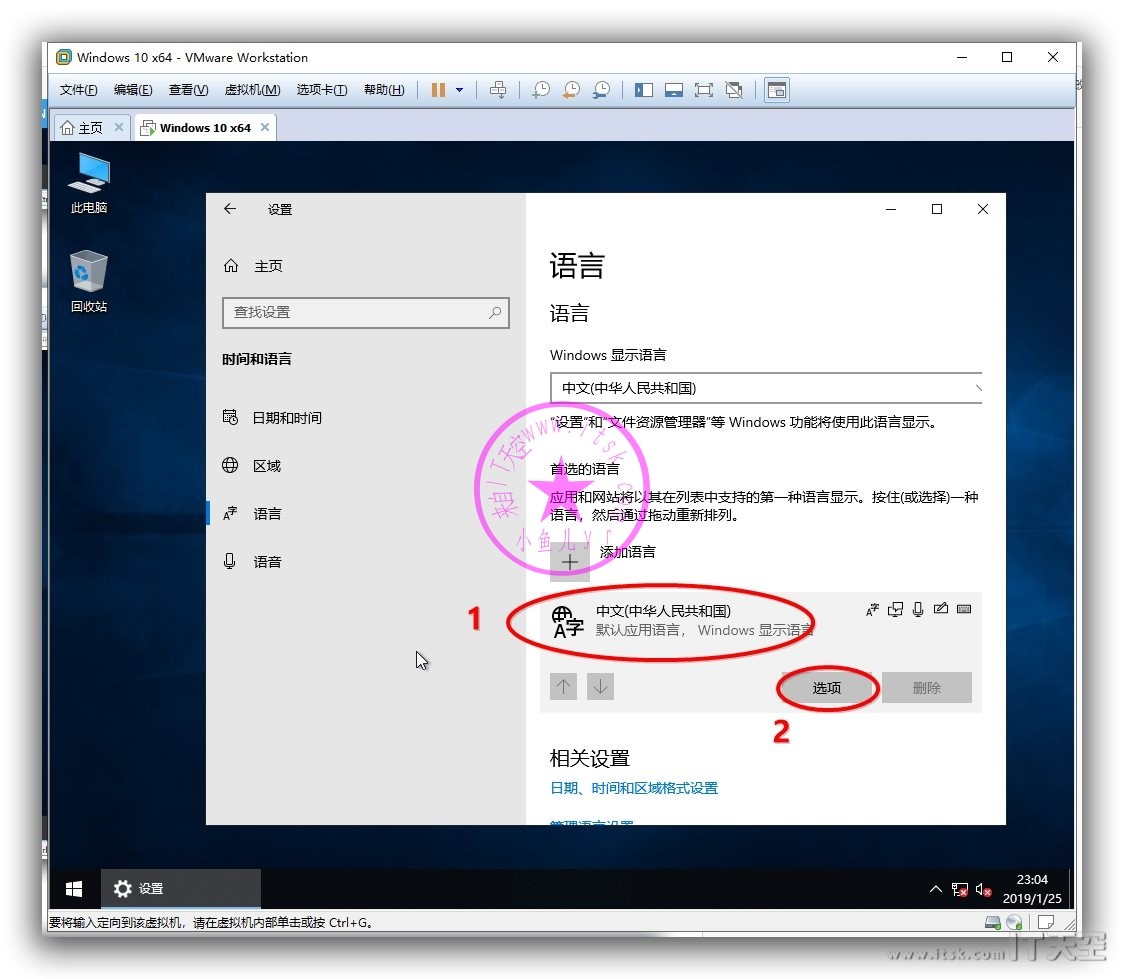Open the Windows Start menu
Screen dimensions: 1124x979
click(x=74, y=889)
